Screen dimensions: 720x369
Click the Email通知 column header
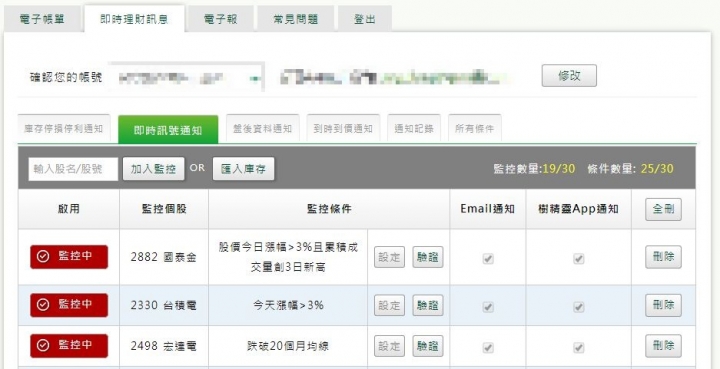click(x=487, y=209)
